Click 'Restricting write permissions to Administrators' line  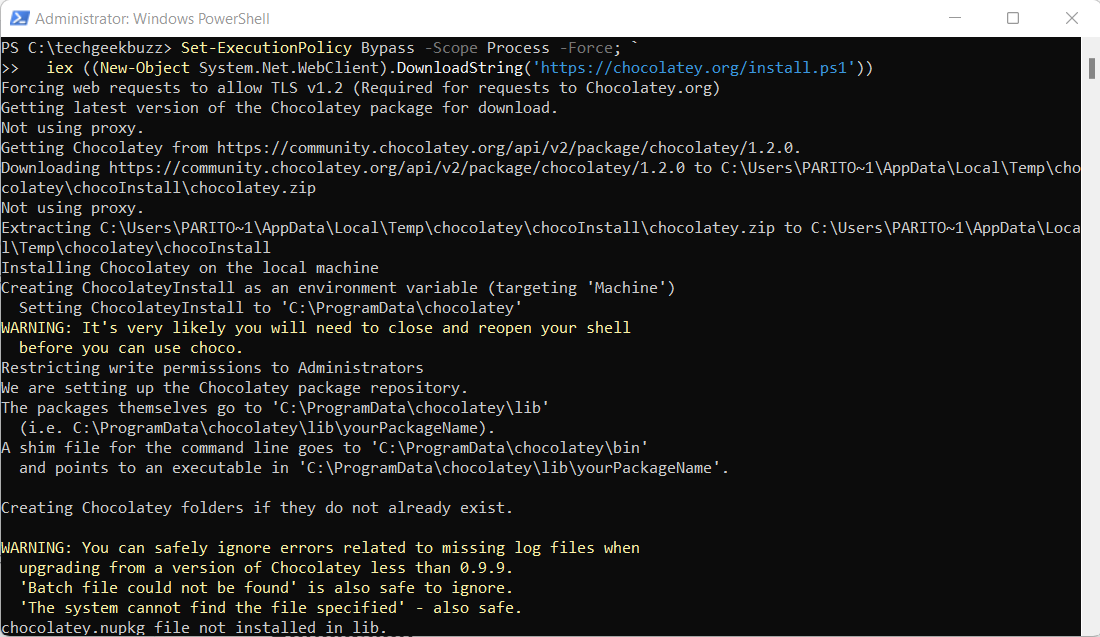coord(212,368)
